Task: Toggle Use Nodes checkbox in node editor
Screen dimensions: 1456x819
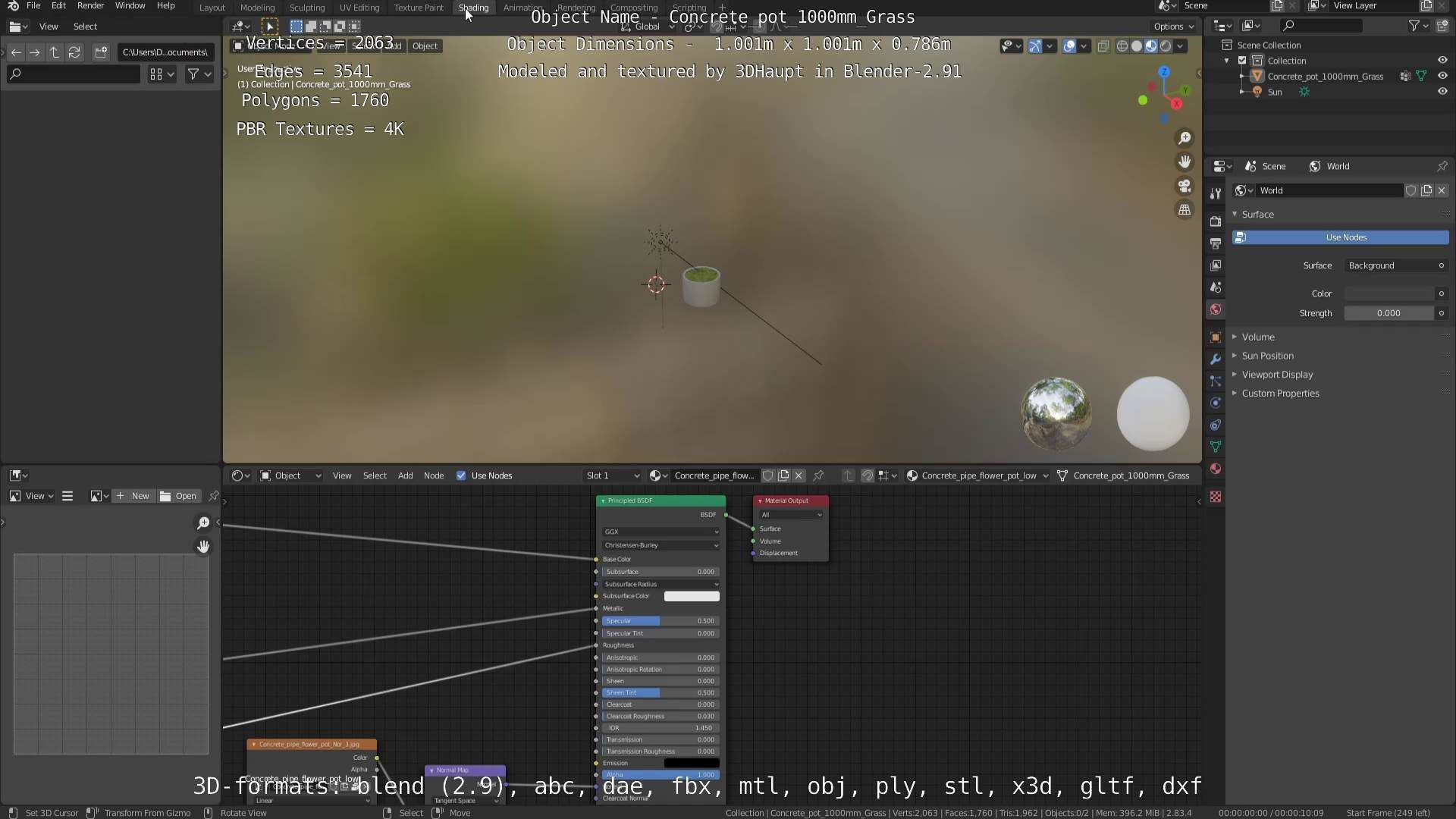Action: pyautogui.click(x=461, y=475)
